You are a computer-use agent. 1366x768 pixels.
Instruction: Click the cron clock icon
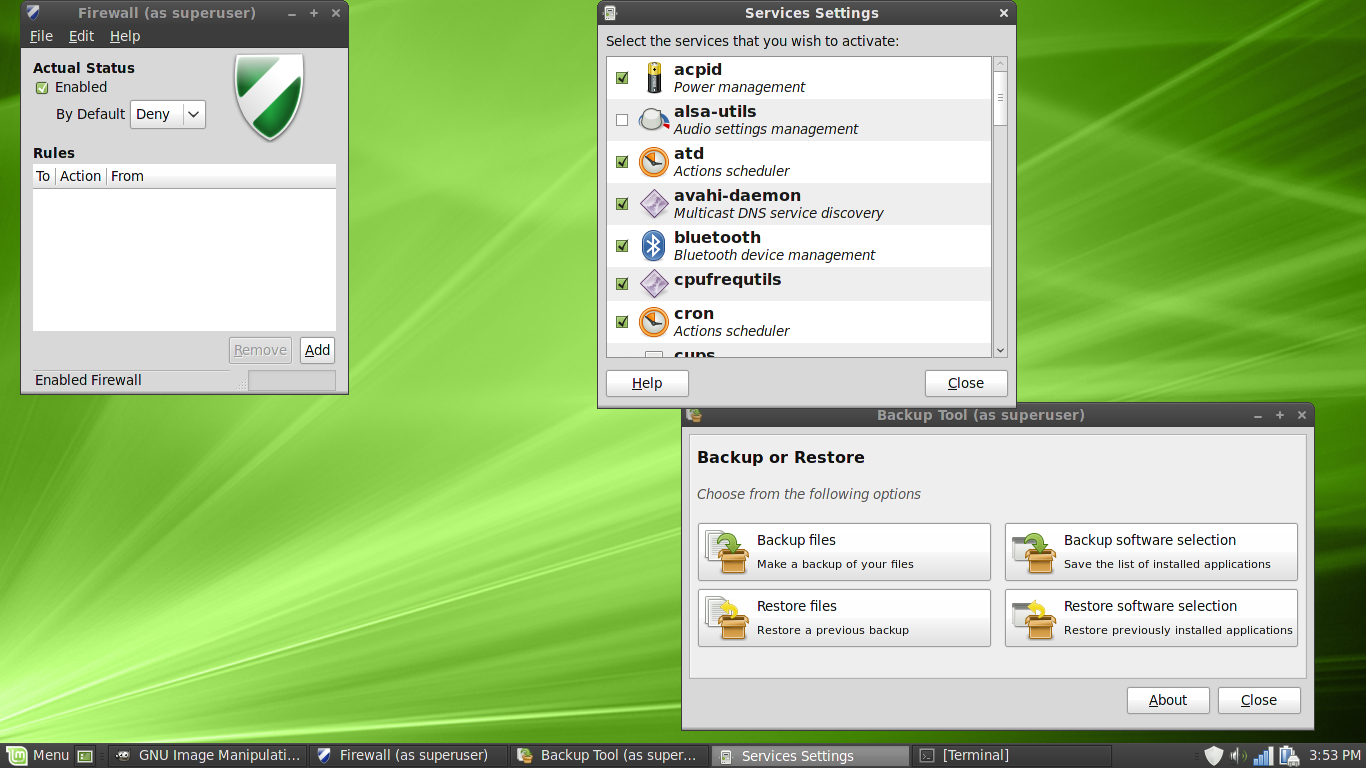point(654,322)
